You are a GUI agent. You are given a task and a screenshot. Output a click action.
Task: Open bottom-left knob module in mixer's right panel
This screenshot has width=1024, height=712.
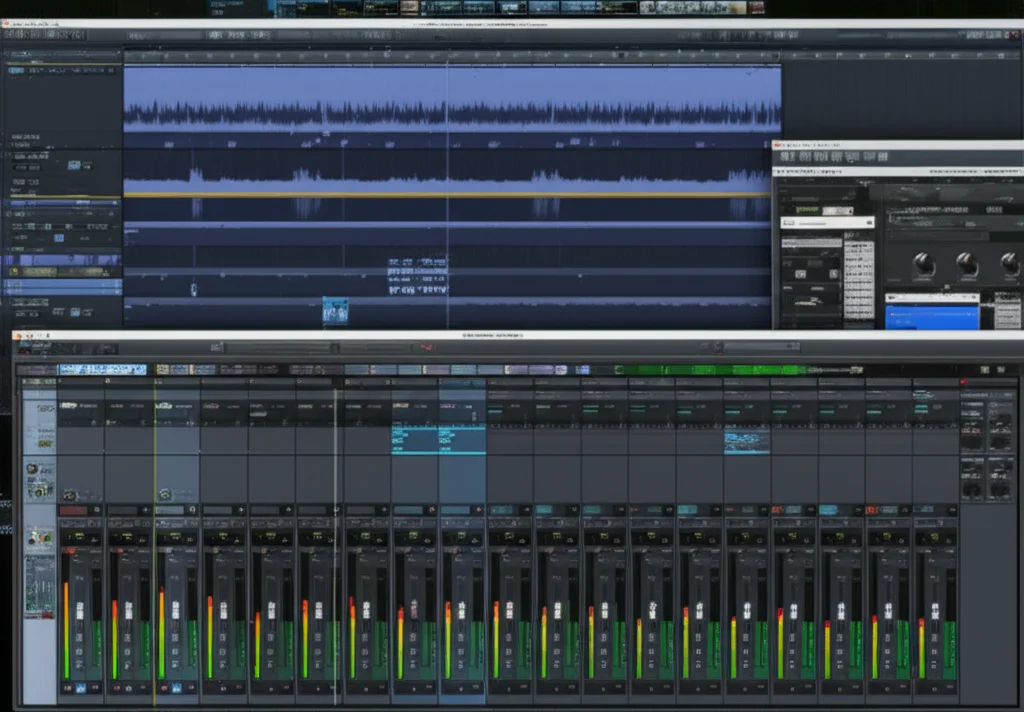coord(972,479)
